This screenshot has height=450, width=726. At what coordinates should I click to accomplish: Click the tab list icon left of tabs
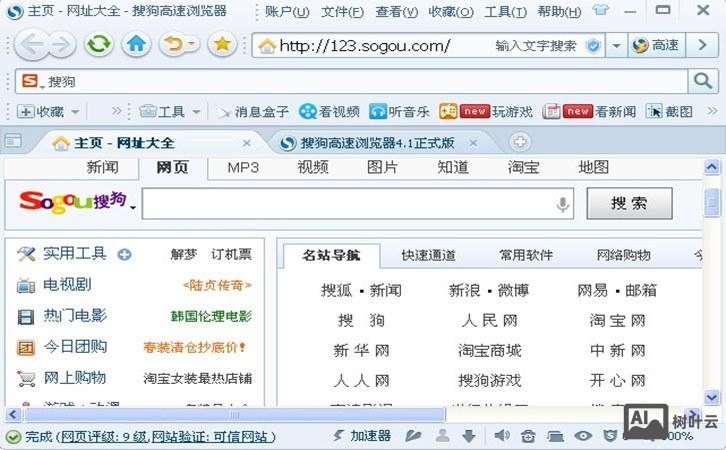pyautogui.click(x=13, y=140)
